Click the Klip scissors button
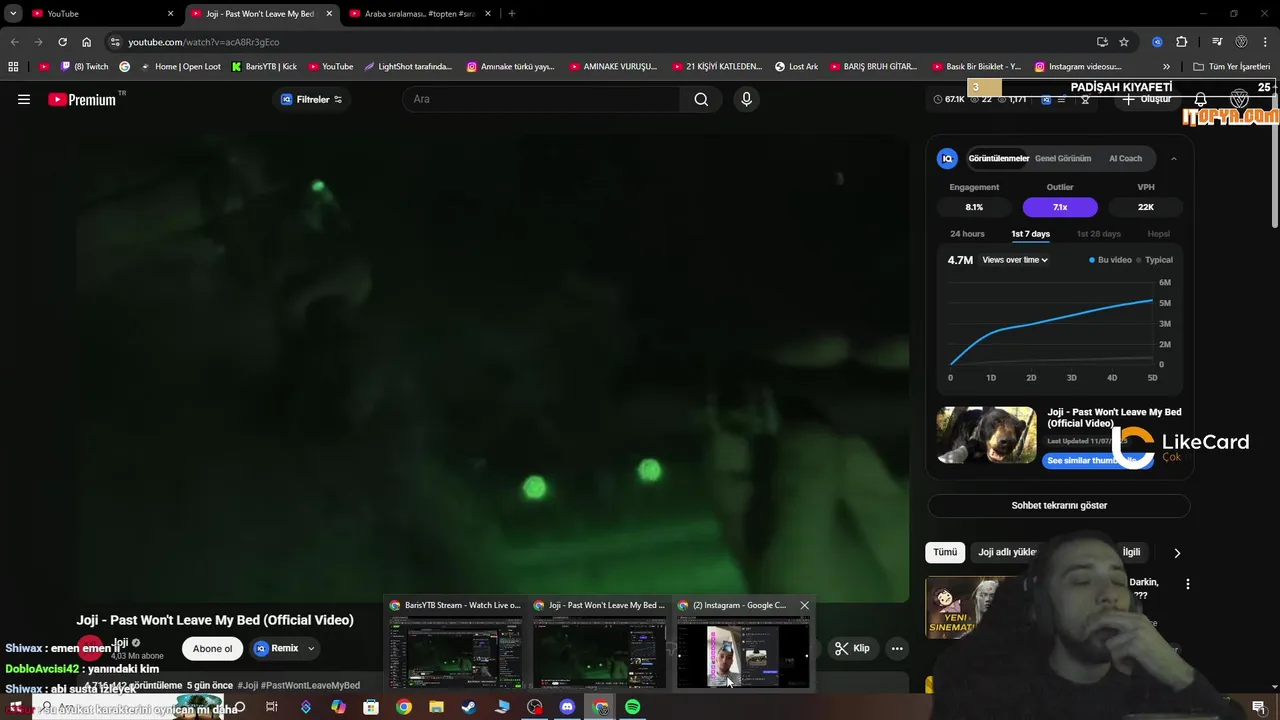 pos(853,648)
